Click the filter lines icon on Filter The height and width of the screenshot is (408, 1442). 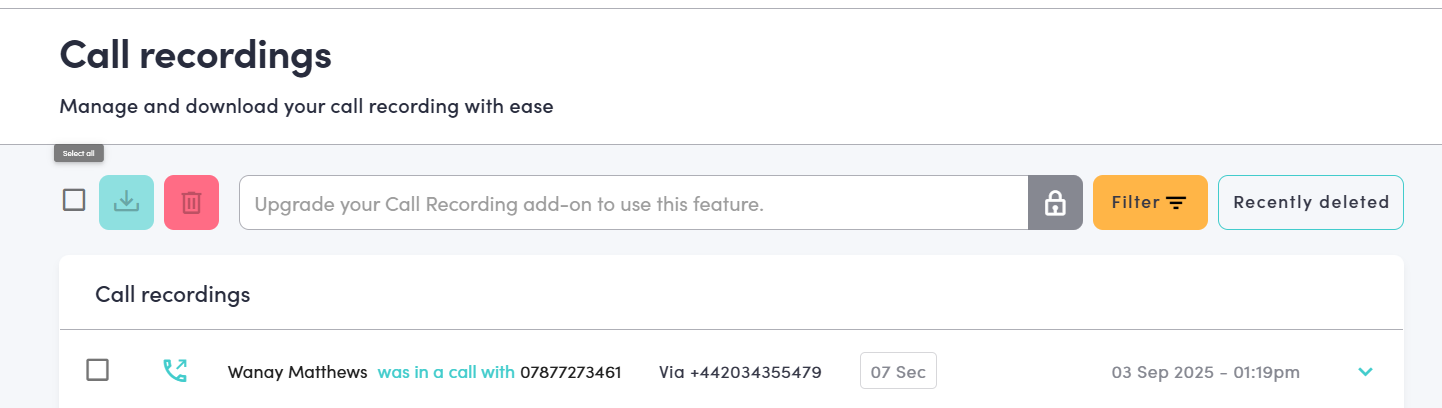click(x=1176, y=203)
